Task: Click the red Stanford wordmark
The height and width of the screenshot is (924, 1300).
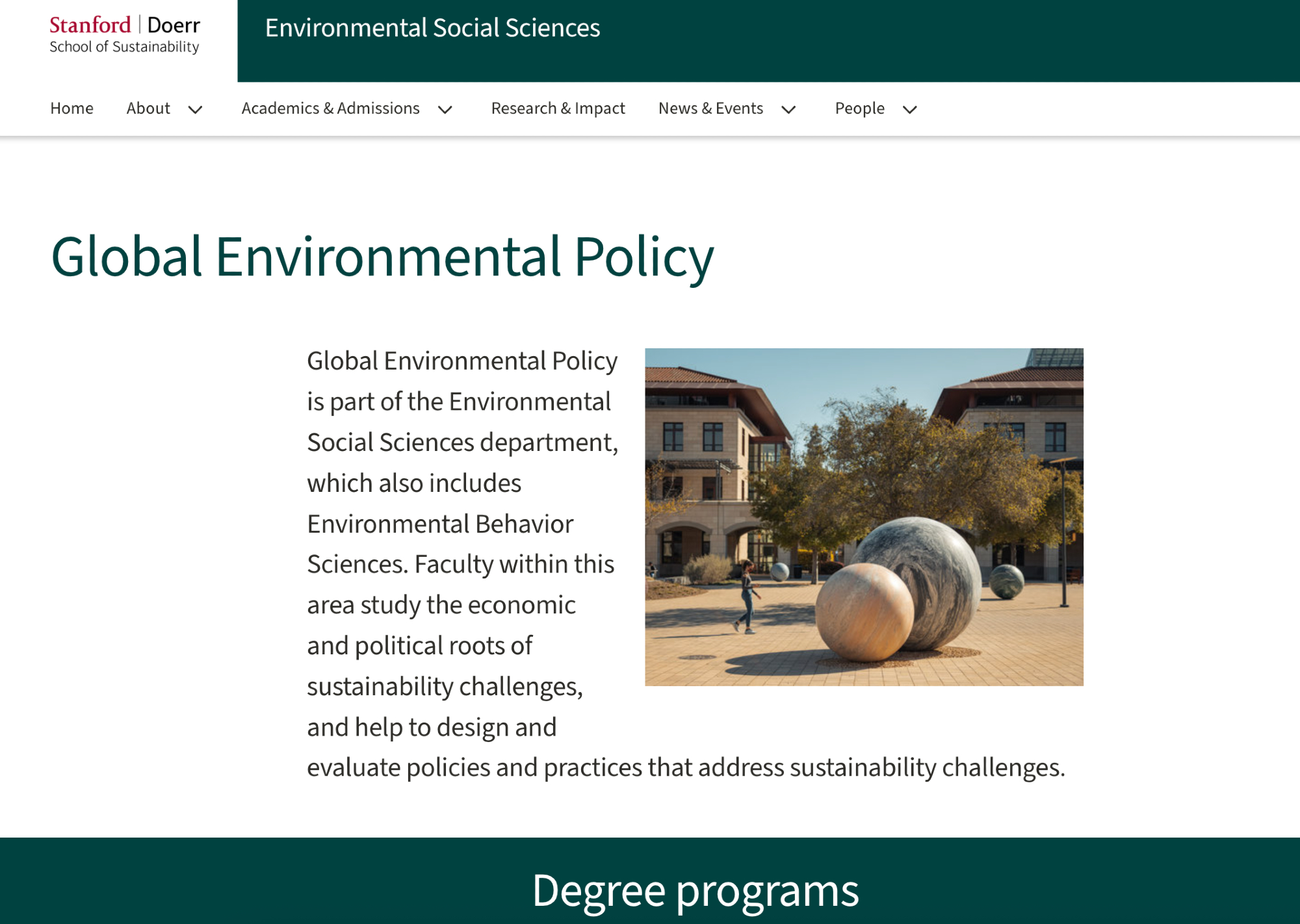Action: [x=90, y=25]
